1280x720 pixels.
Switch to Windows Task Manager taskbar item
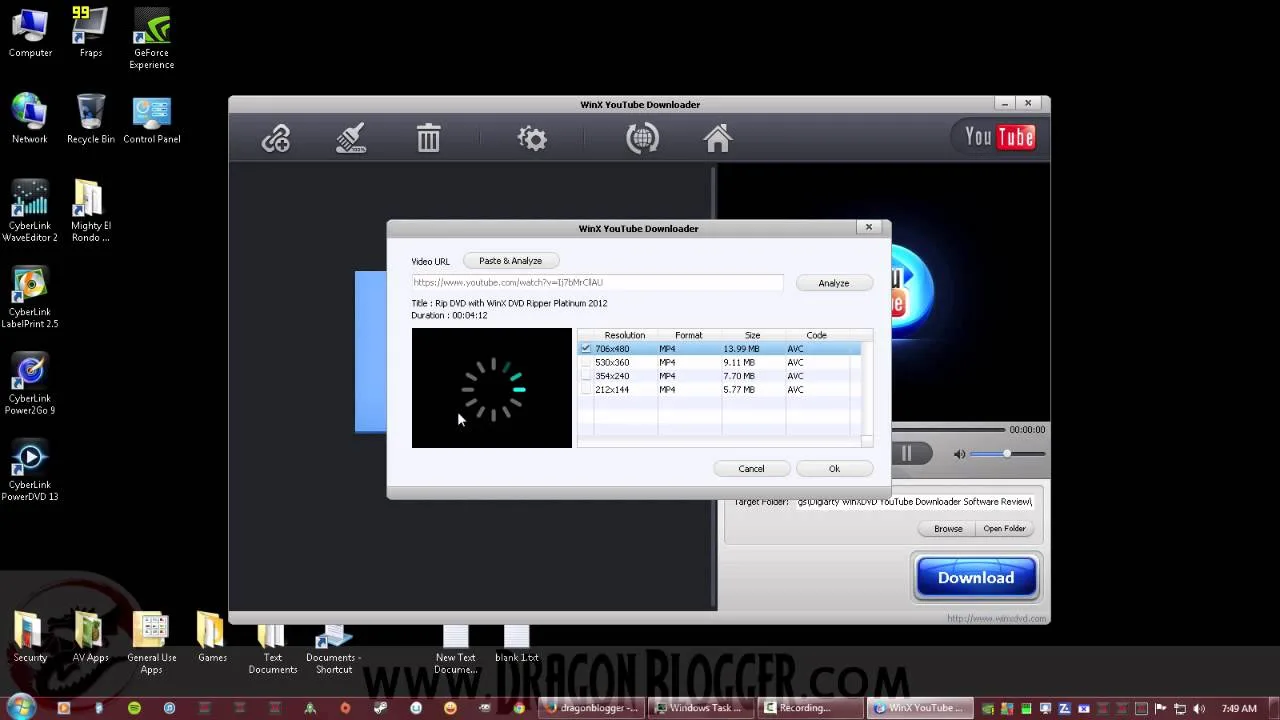[699, 708]
